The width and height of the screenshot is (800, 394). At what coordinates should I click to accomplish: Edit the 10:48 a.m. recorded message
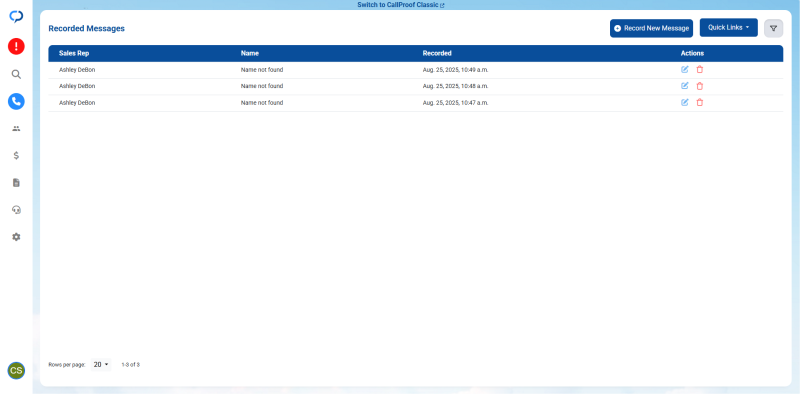coord(685,86)
